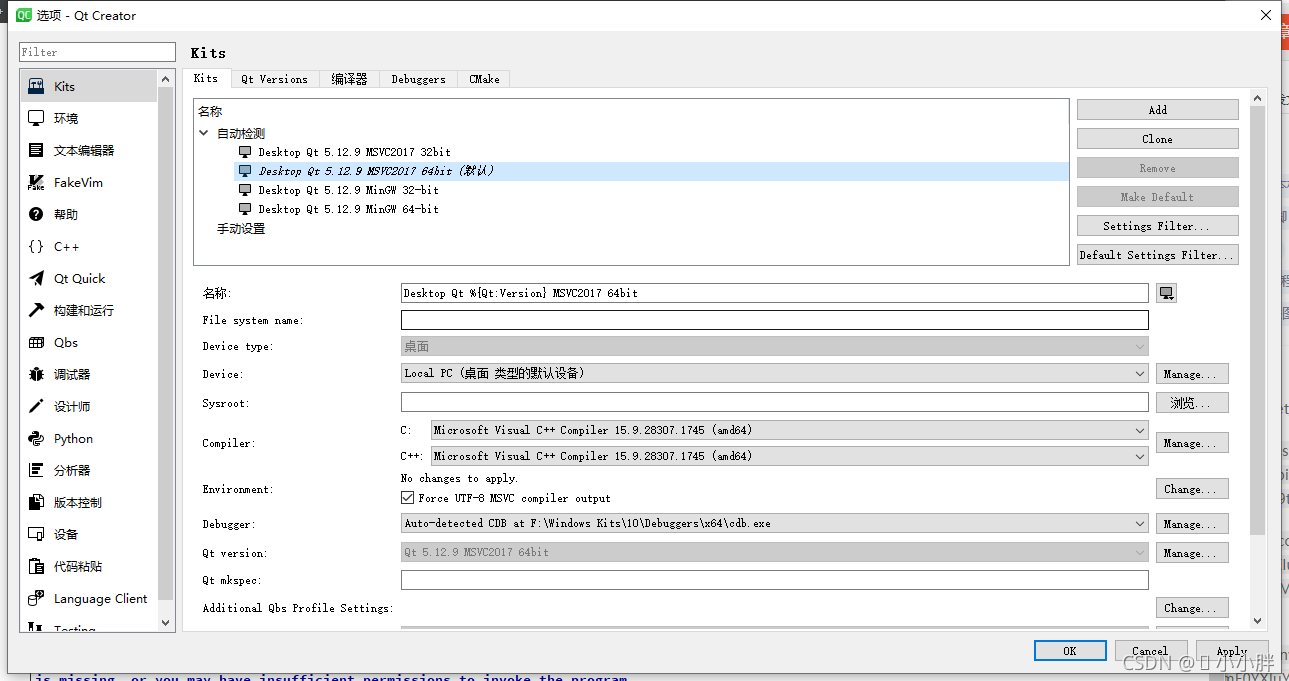Open the Device type dropdown
Image resolution: width=1289 pixels, height=681 pixels.
pos(774,346)
